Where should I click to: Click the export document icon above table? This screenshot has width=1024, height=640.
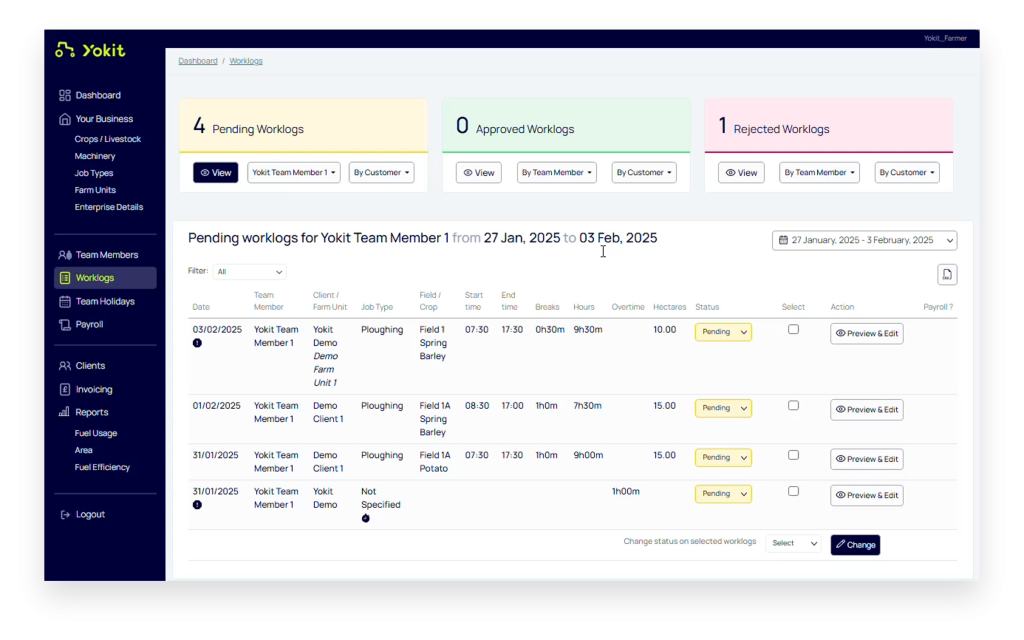(947, 274)
